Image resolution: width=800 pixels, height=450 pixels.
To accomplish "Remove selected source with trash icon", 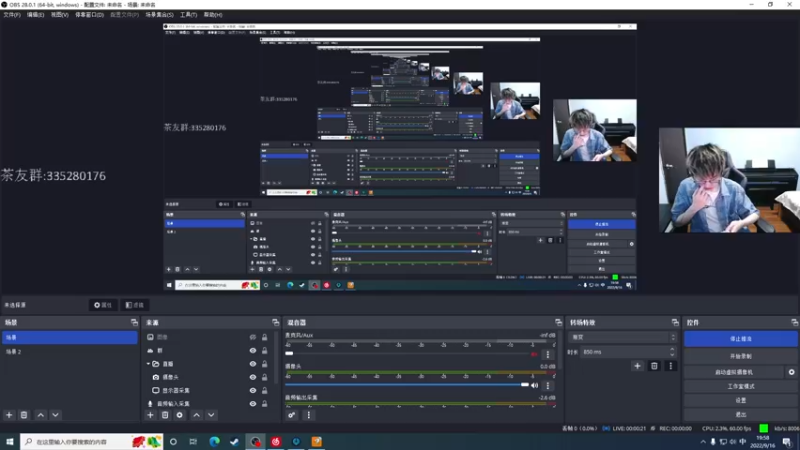I will tap(165, 415).
